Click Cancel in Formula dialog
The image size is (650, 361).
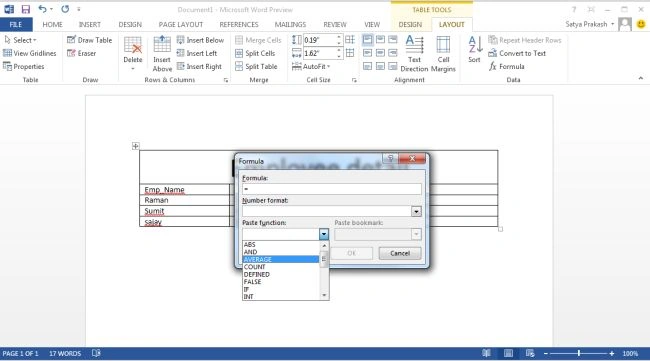[x=400, y=253]
